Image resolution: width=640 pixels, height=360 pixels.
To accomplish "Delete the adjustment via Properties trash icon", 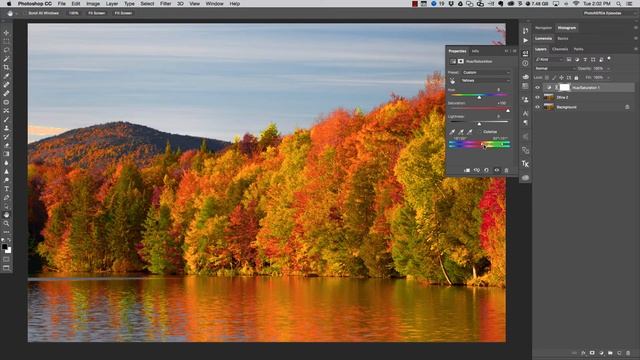I will coord(506,170).
